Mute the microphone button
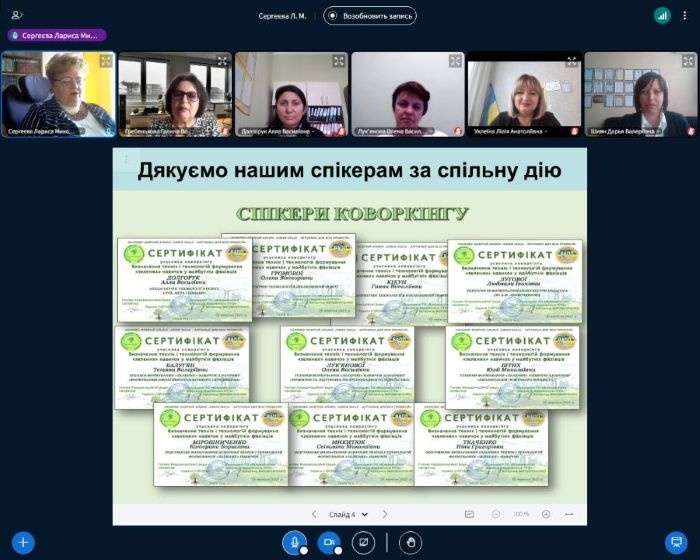Viewport: 700px width, 560px height. (x=295, y=542)
